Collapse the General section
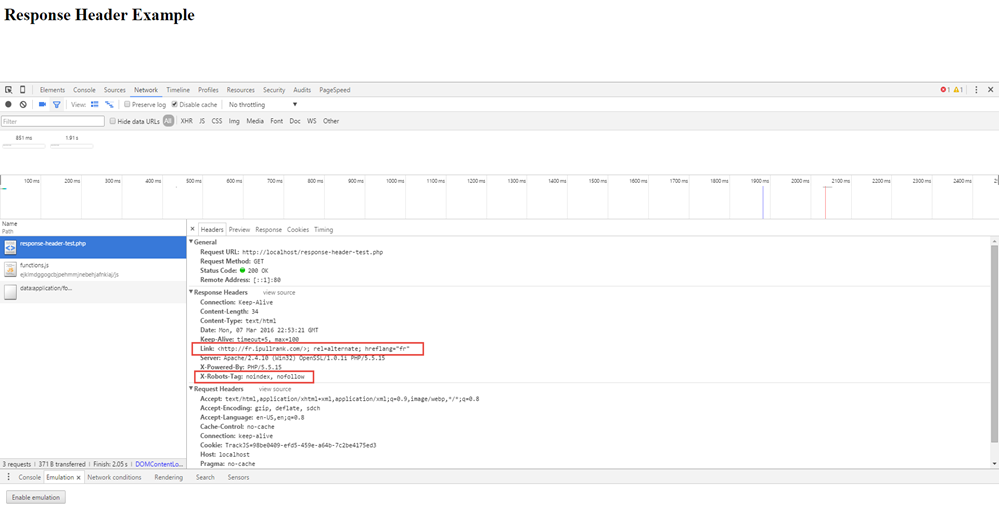The image size is (999, 521). (192, 242)
